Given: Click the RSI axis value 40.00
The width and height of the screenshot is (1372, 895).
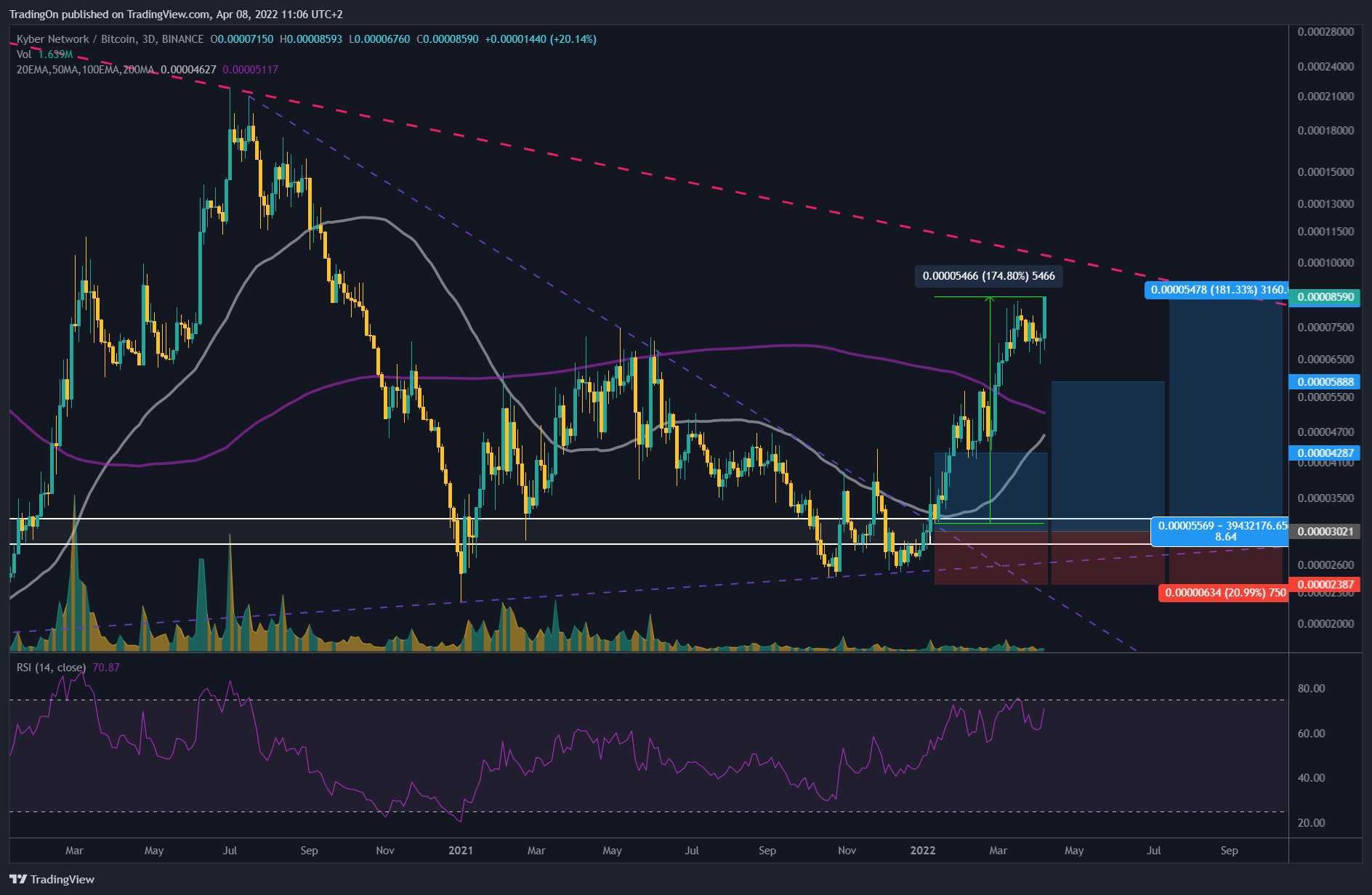Looking at the screenshot, I should tap(1311, 778).
